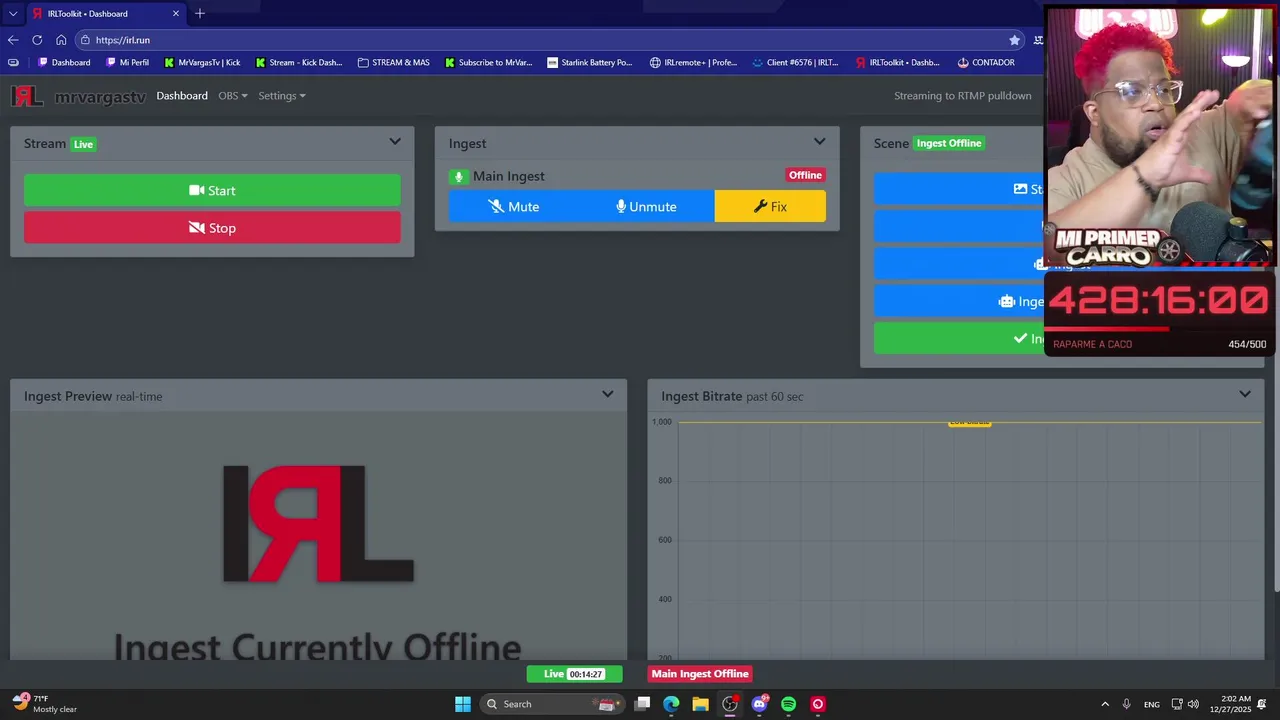Open the Client #6576 bookmark
Screen dimensions: 1280x720
(x=796, y=62)
